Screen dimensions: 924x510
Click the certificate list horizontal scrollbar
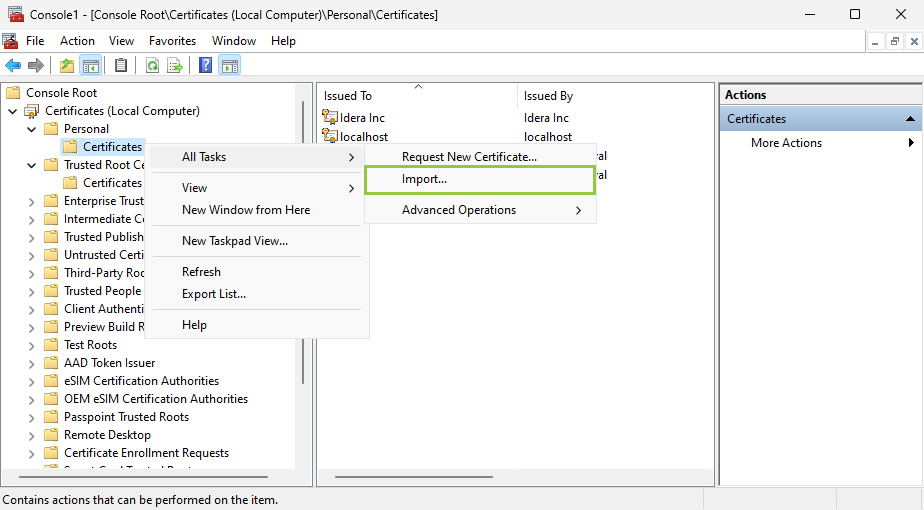(414, 476)
